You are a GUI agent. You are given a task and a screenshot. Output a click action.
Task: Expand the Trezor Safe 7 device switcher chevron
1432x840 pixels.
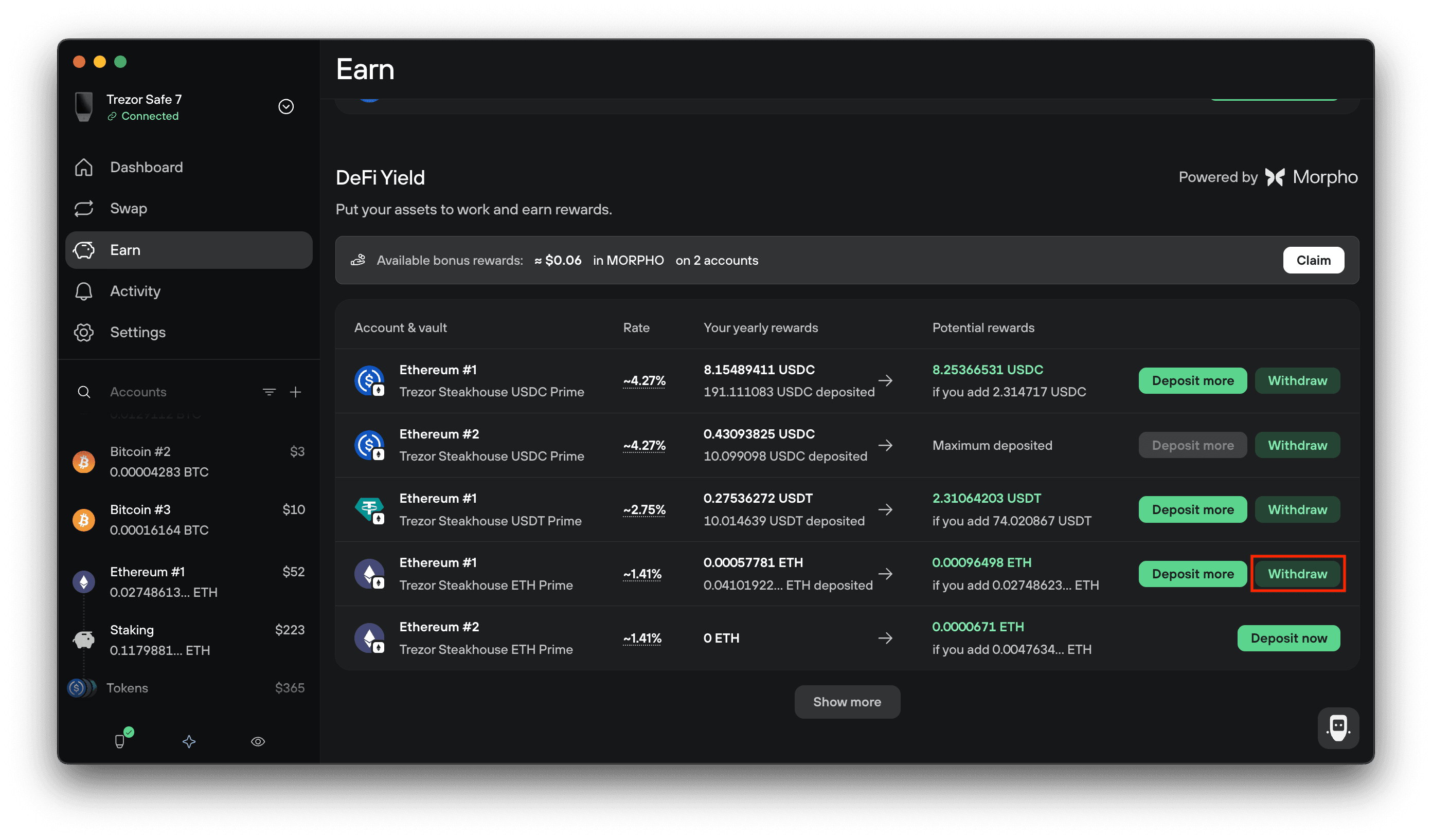286,107
